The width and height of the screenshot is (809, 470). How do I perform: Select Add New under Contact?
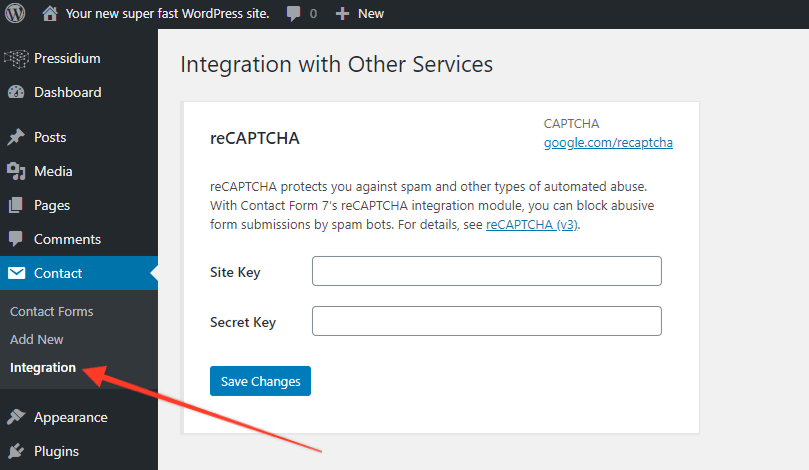37,339
